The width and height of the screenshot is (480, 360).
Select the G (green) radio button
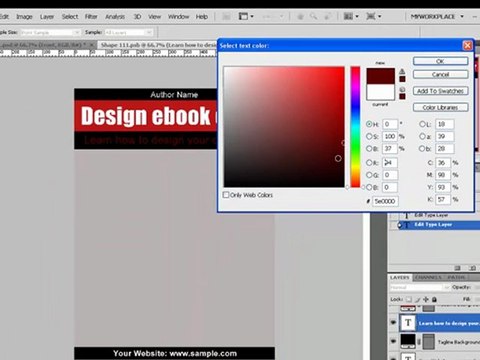click(x=369, y=175)
